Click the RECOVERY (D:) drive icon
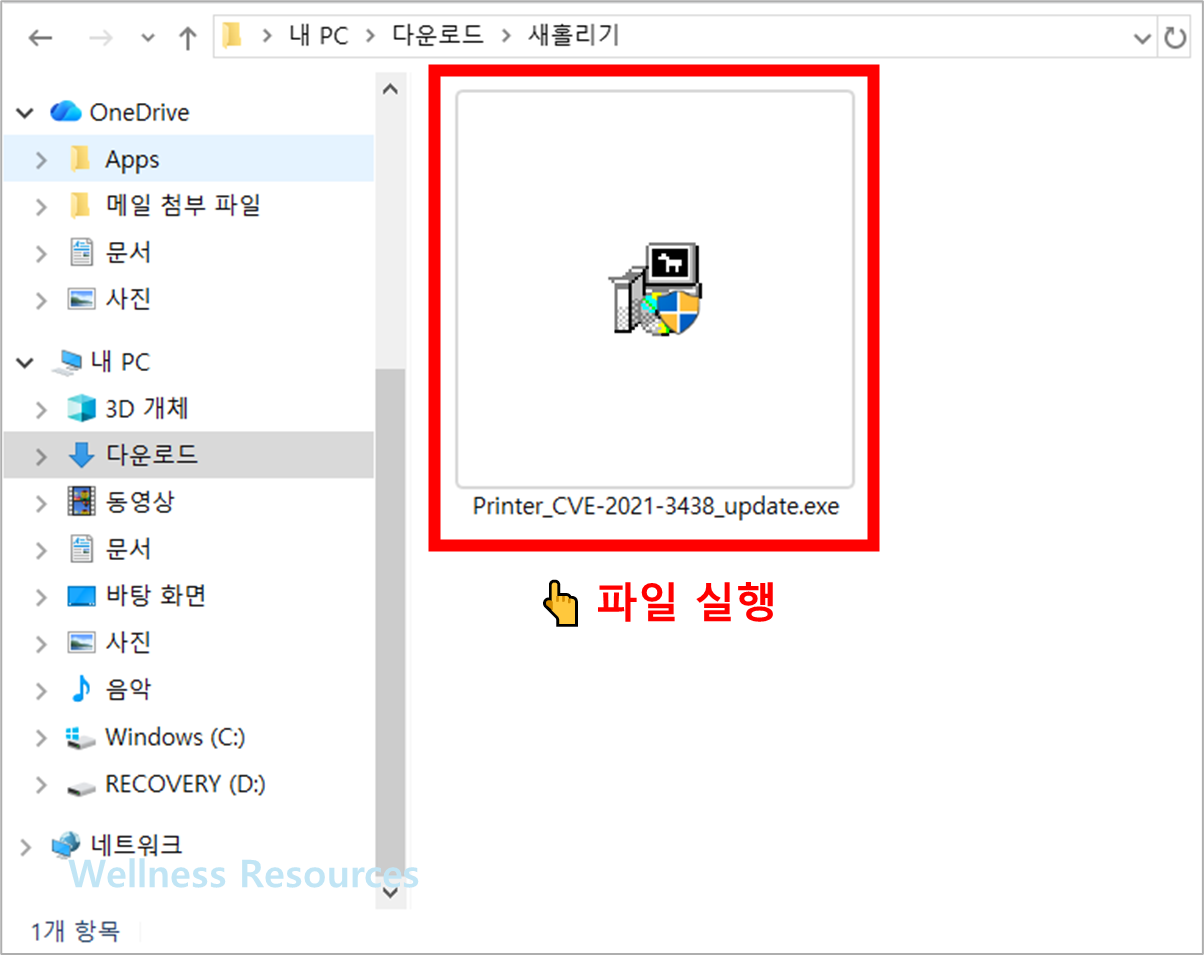 pyautogui.click(x=81, y=787)
